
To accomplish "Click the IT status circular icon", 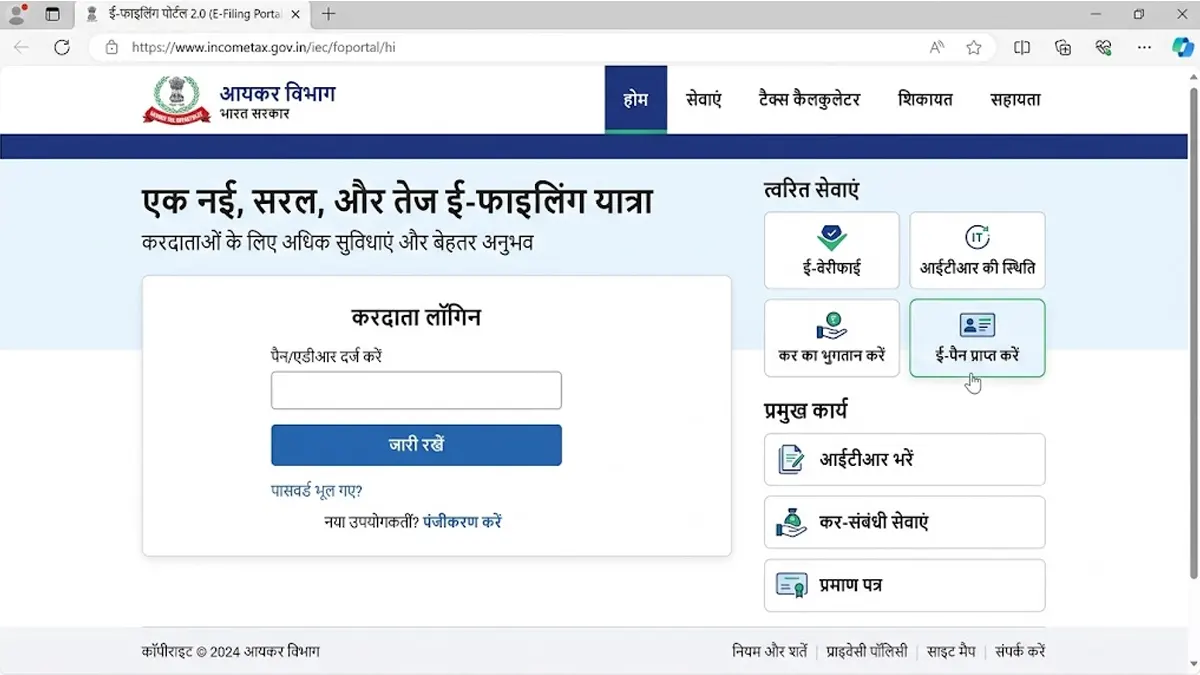I will [x=977, y=237].
